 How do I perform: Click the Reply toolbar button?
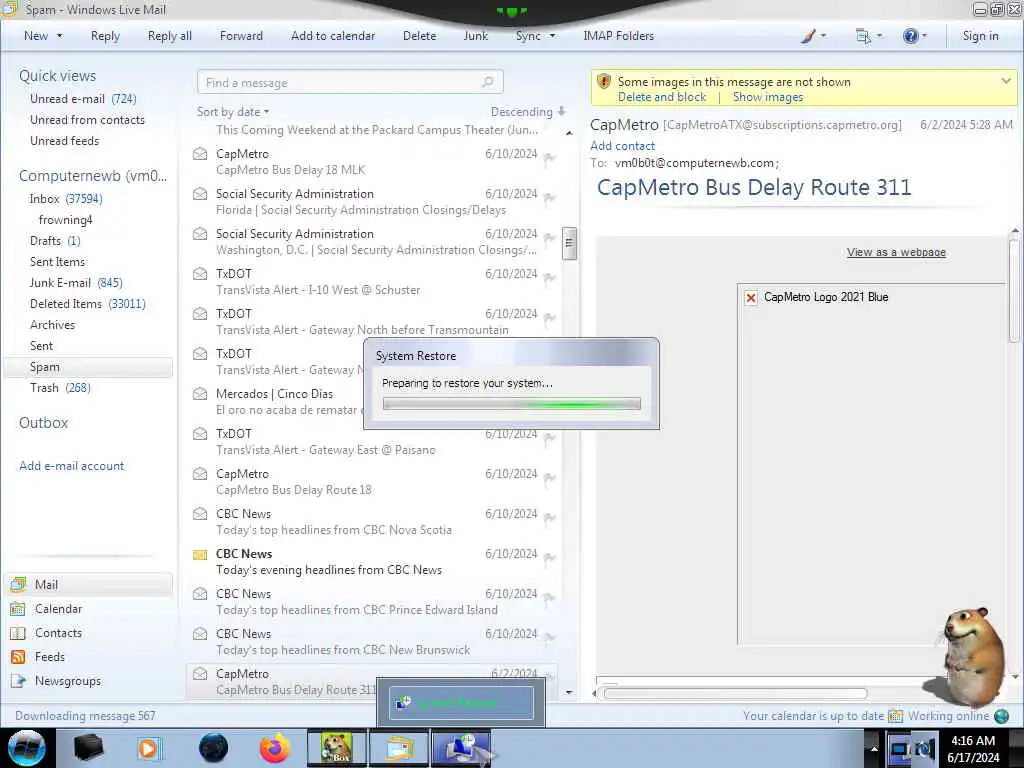[x=105, y=36]
